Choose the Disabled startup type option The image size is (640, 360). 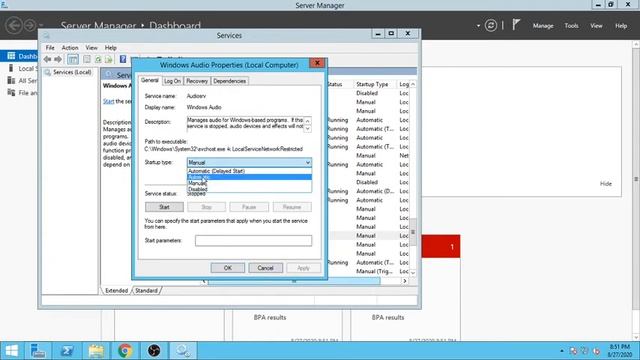(249, 189)
